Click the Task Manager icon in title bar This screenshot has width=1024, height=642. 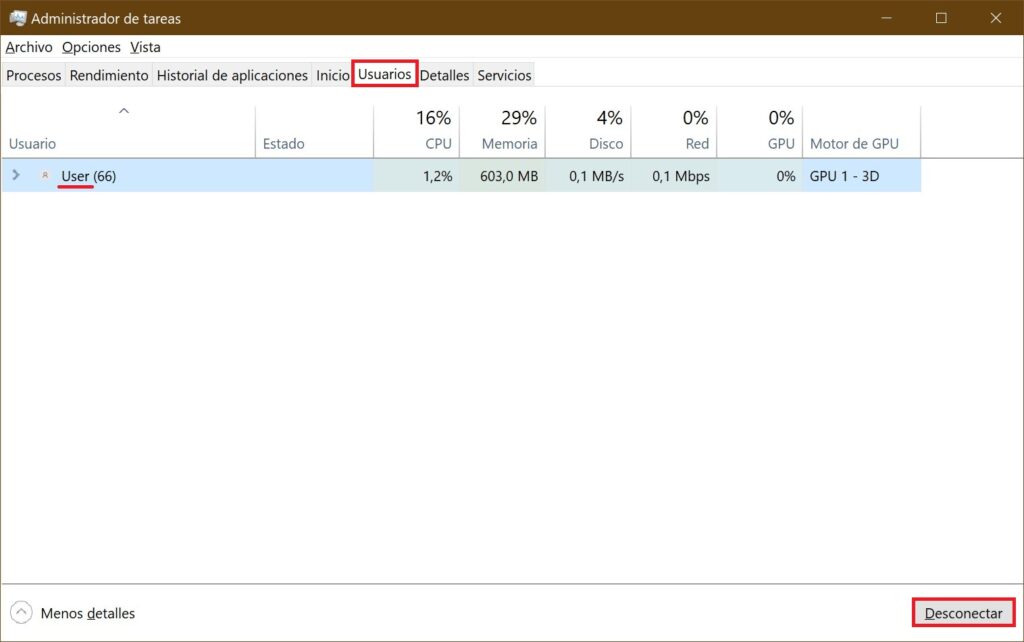pyautogui.click(x=20, y=17)
